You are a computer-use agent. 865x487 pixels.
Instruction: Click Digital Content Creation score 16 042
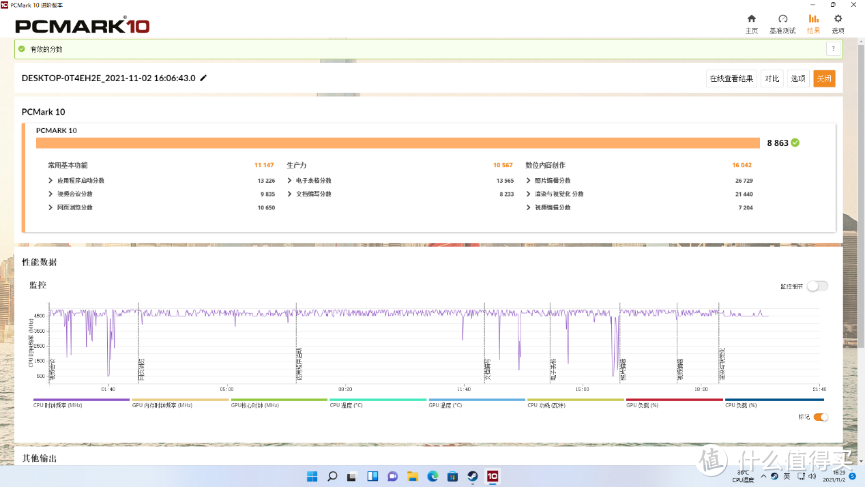(x=741, y=165)
